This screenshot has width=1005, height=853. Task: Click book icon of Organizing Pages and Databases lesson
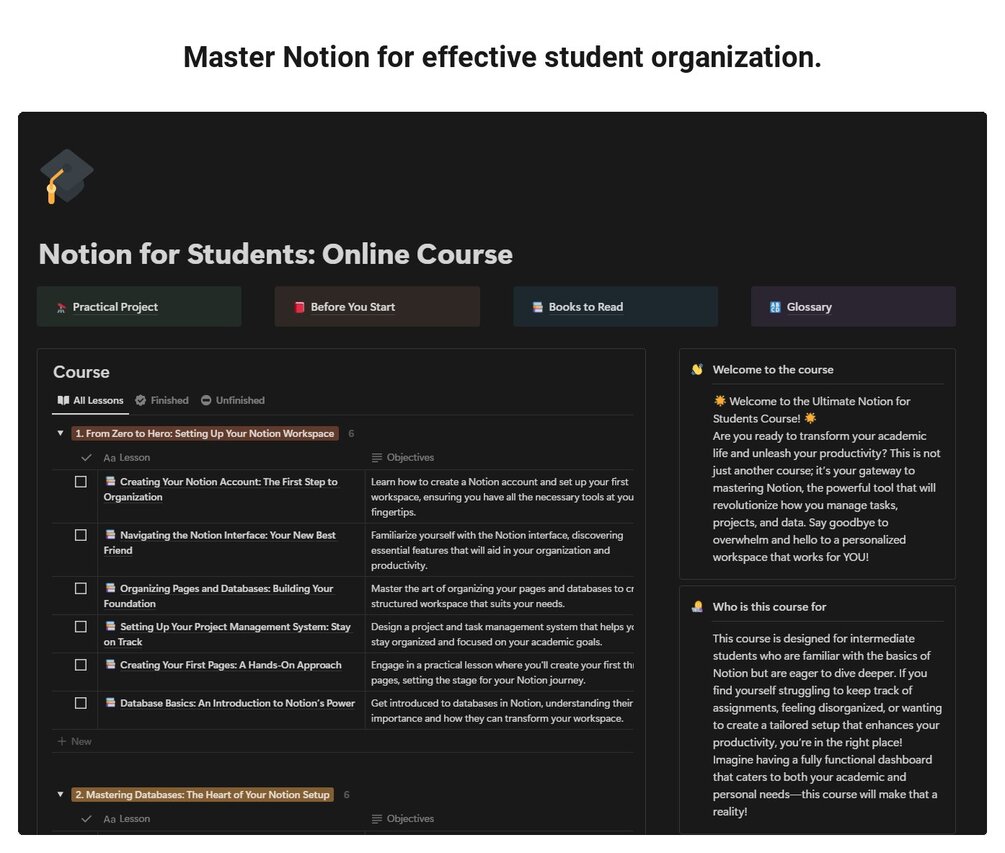[x=110, y=587]
